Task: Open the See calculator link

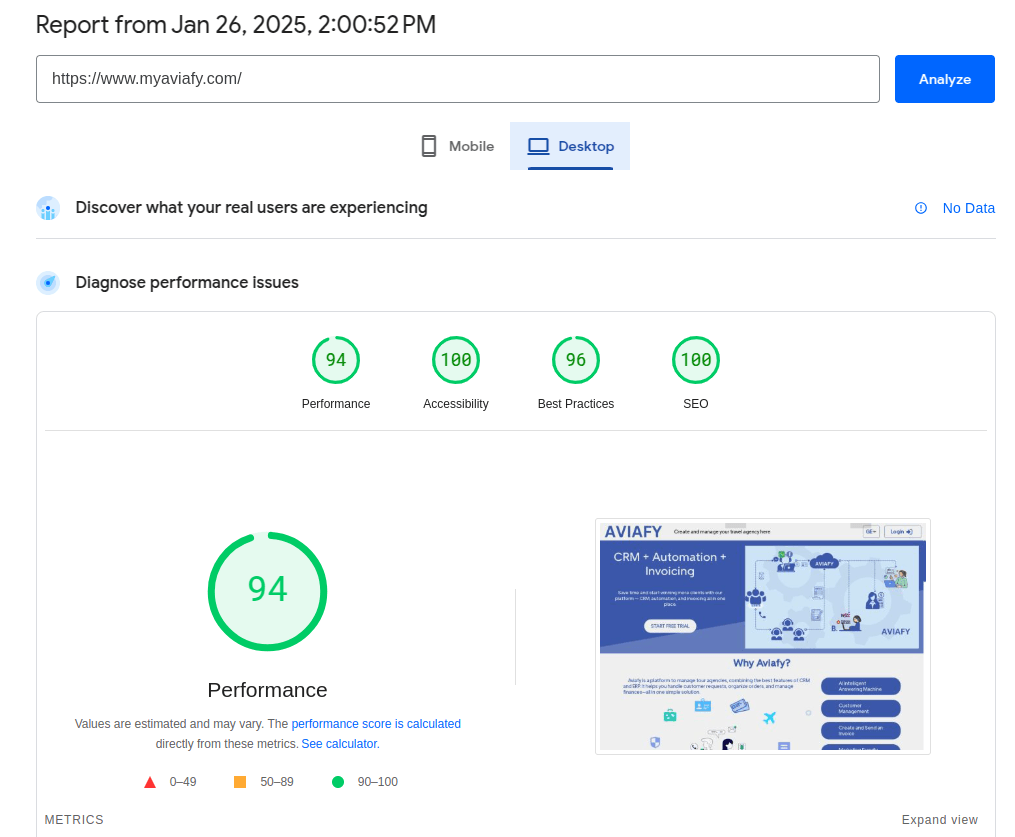Action: (x=340, y=744)
